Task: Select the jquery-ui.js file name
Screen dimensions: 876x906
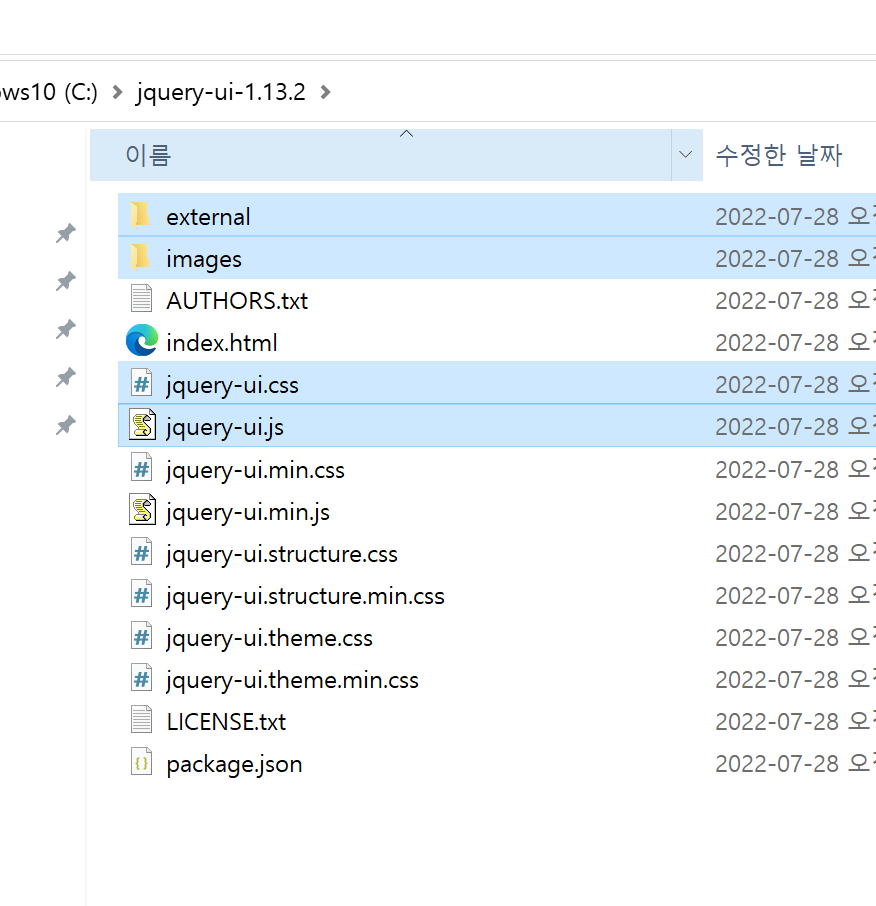Action: (225, 428)
